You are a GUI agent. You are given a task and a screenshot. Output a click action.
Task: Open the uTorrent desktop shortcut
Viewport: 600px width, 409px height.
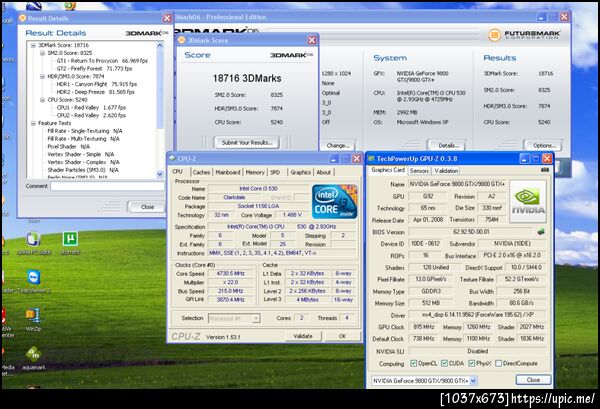[70, 240]
